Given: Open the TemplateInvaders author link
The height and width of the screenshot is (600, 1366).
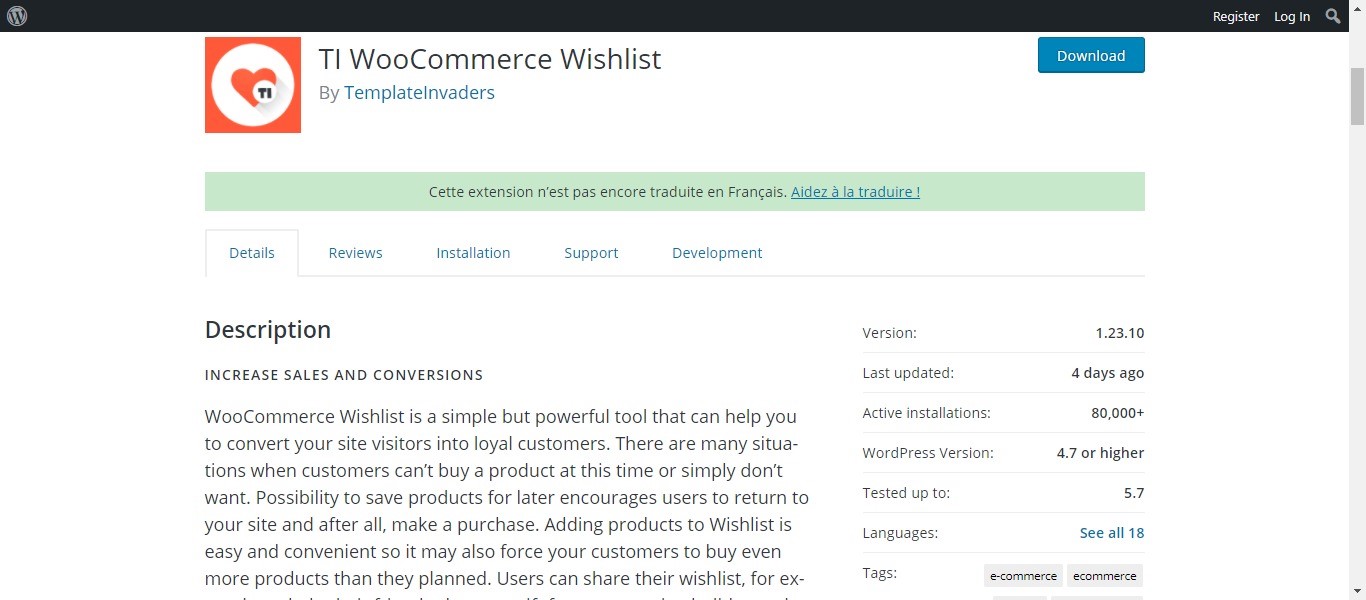Looking at the screenshot, I should pyautogui.click(x=419, y=93).
